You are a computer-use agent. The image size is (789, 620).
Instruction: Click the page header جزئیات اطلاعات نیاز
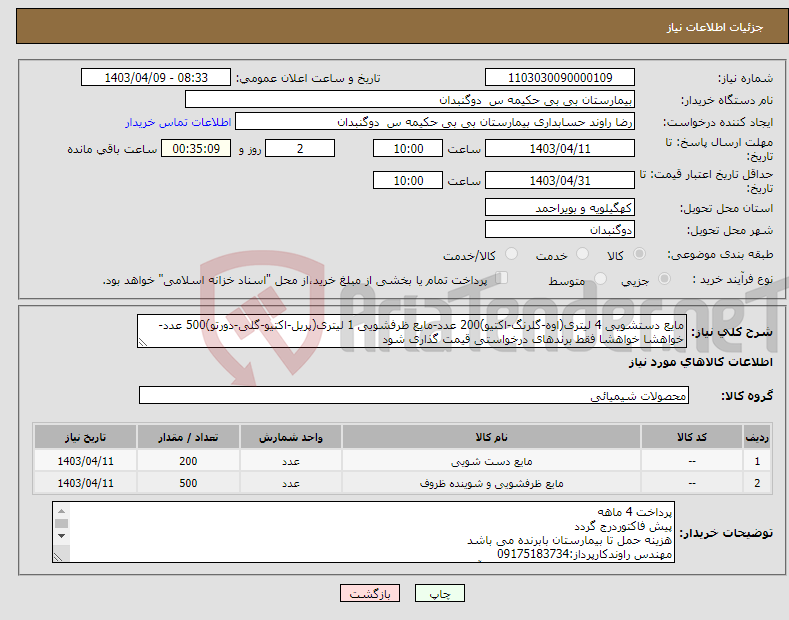point(715,27)
